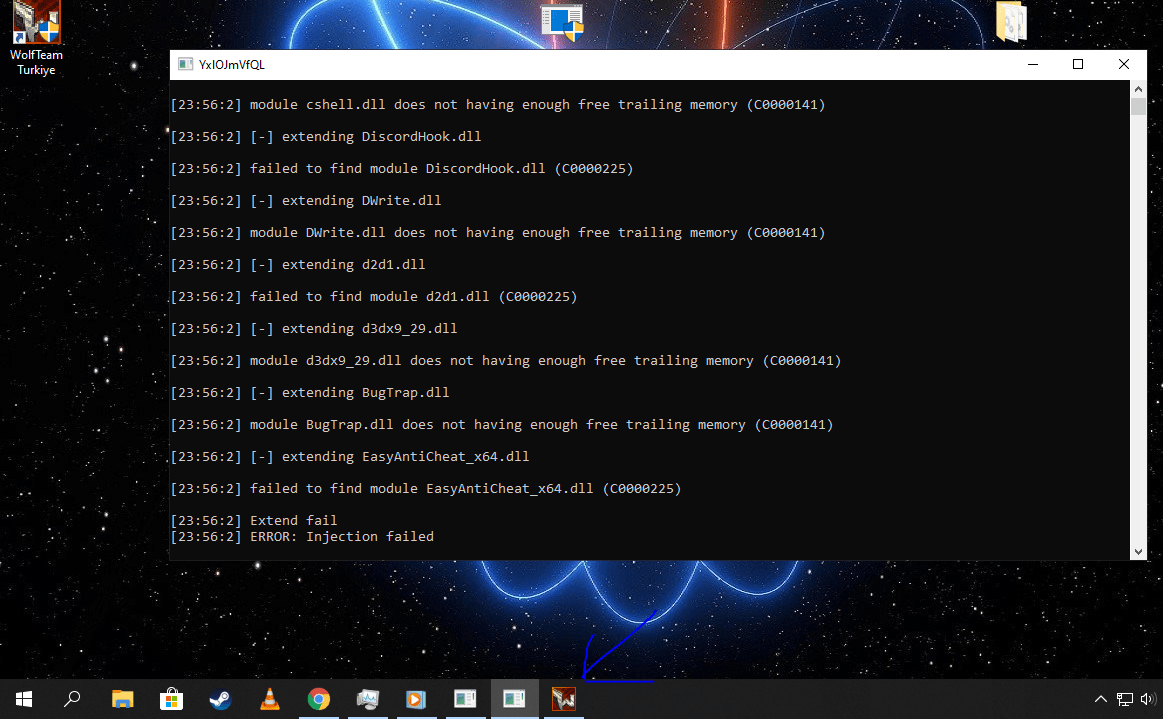Click 'extending DWrite.dll' log line
Screen dimensions: 1163x719
(306, 200)
